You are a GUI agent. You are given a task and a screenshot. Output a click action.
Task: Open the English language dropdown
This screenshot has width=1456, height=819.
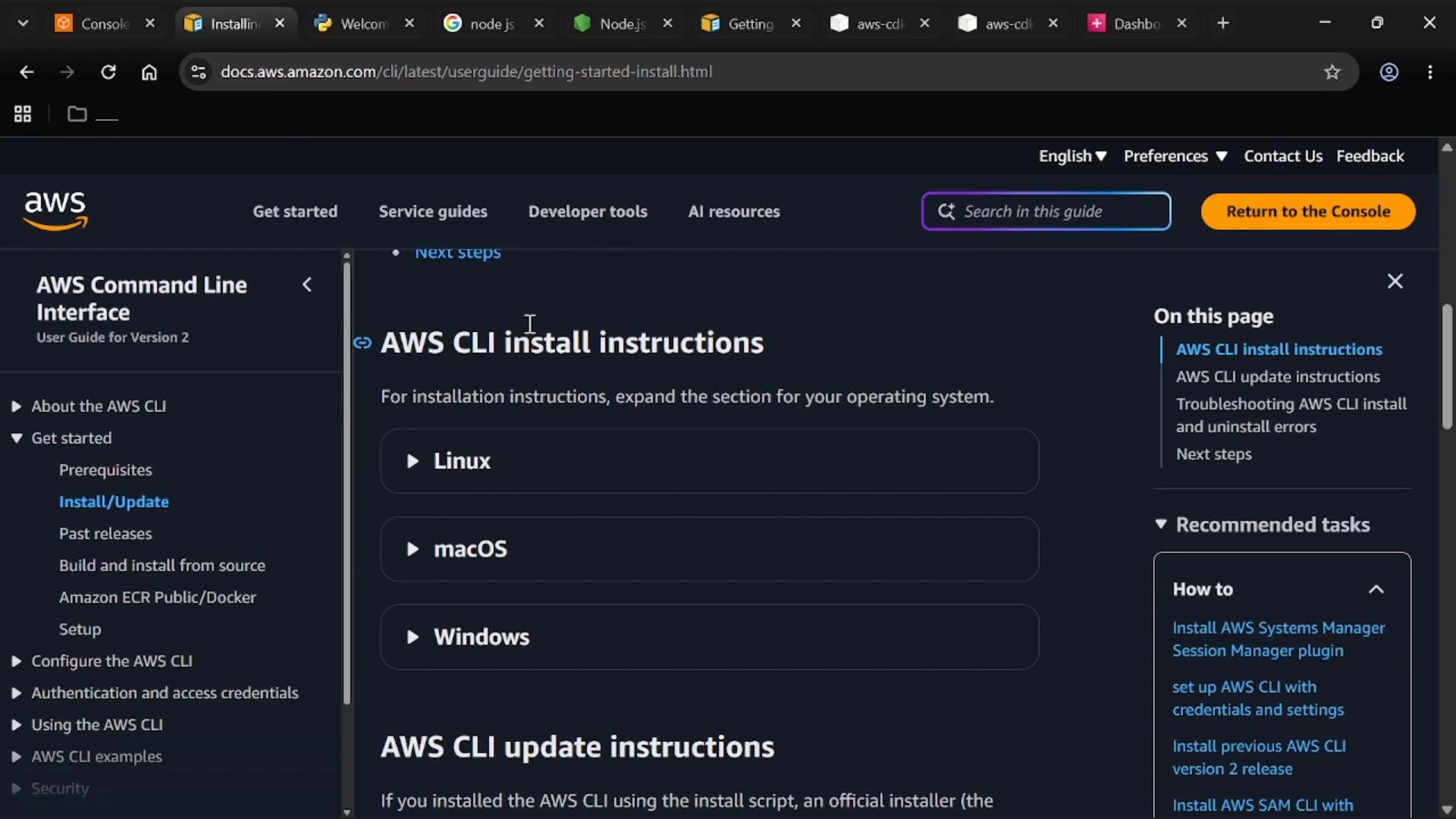[x=1072, y=156]
